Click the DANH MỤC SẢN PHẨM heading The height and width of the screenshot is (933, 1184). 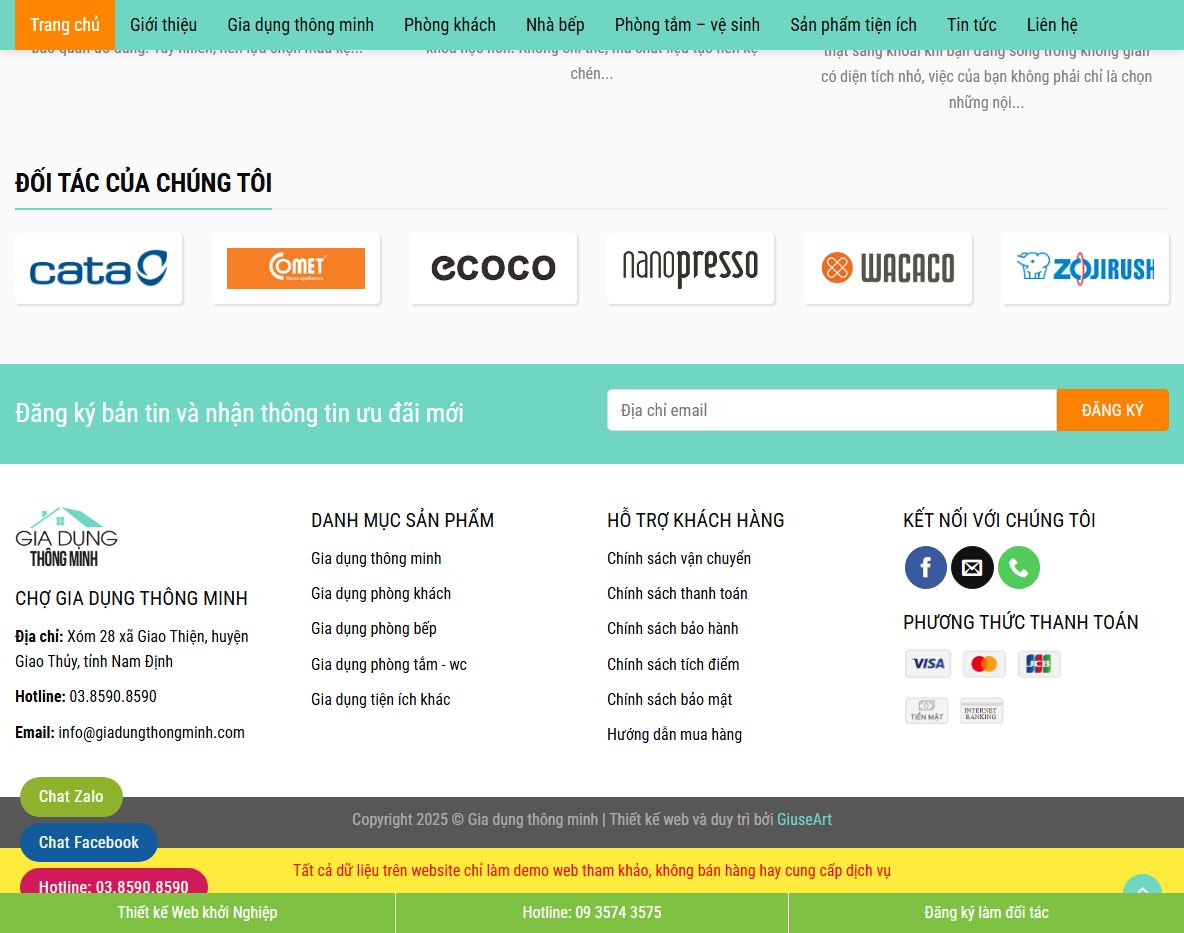pos(402,520)
